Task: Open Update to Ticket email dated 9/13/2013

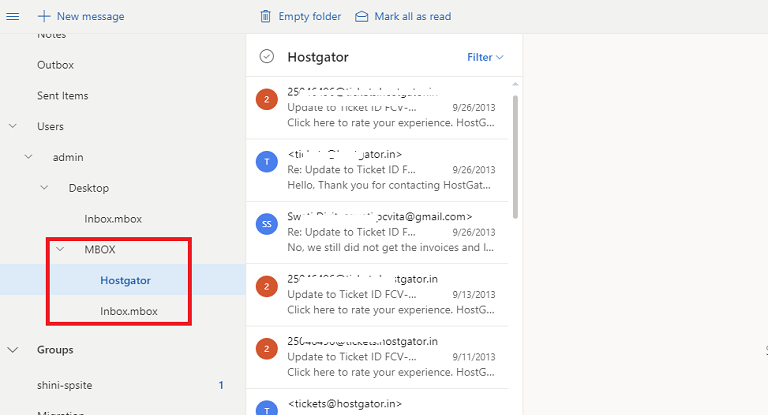Action: pyautogui.click(x=377, y=294)
